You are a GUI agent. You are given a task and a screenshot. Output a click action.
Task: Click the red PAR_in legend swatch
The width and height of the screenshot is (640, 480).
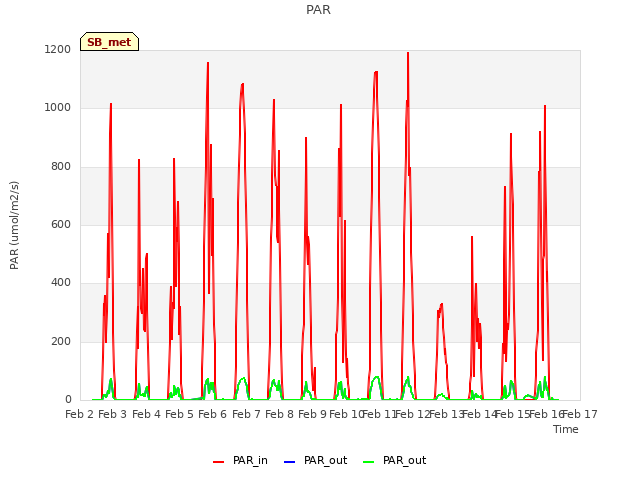coord(218,462)
